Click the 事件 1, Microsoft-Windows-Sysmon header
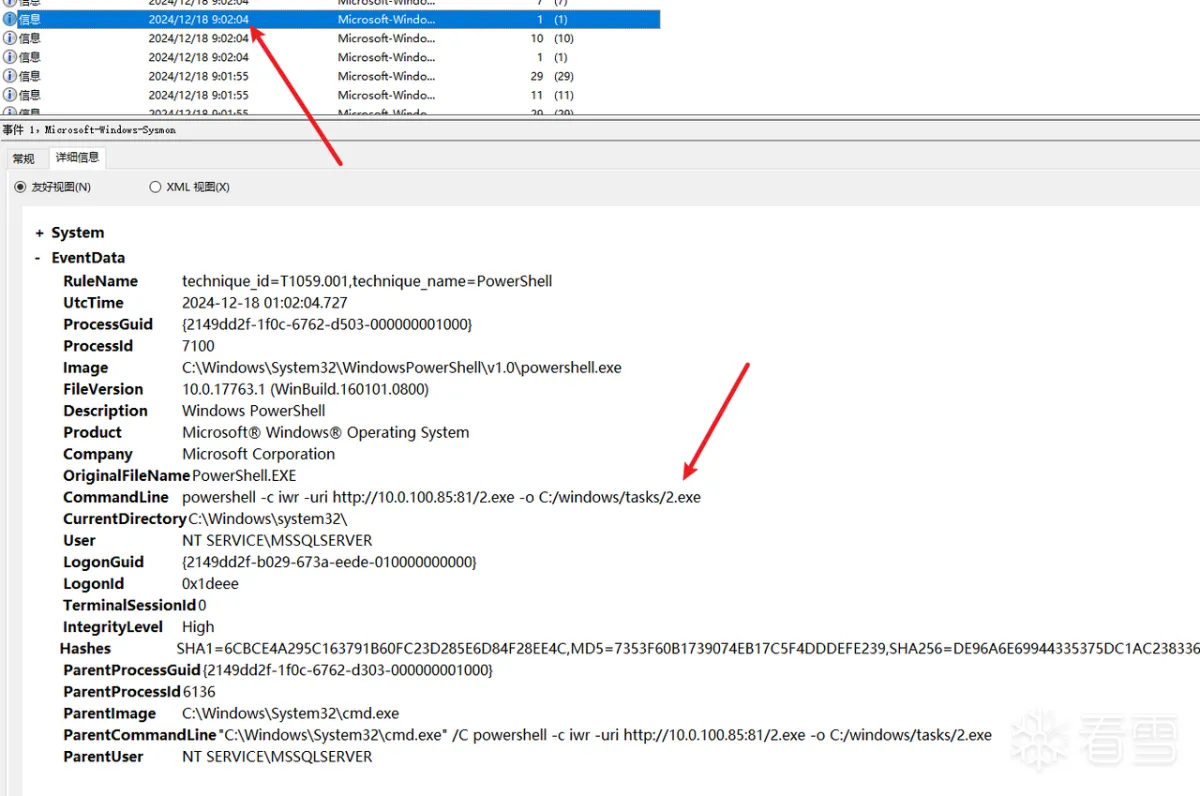Screen dimensions: 1200x796 (89, 130)
